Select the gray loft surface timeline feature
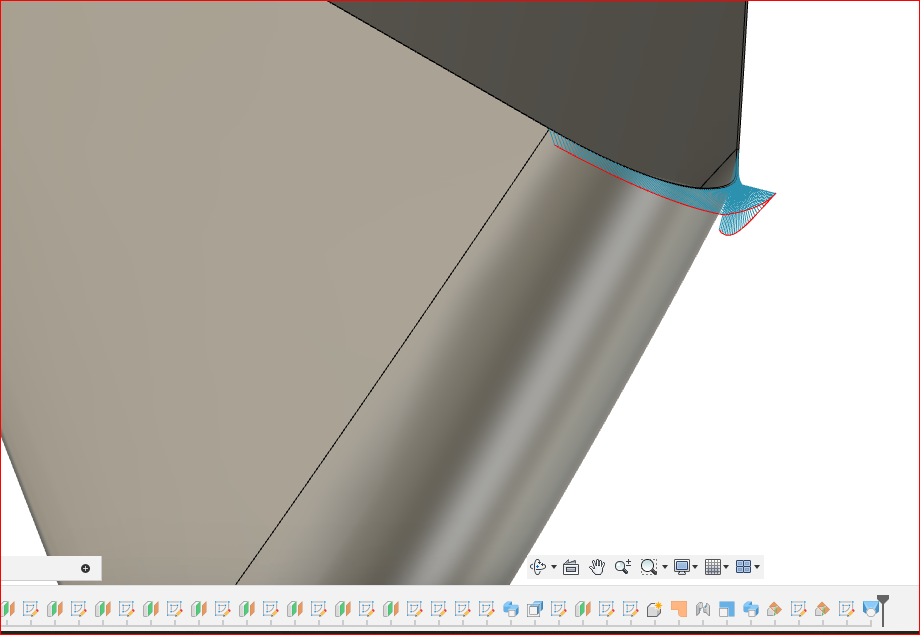 tap(703, 609)
